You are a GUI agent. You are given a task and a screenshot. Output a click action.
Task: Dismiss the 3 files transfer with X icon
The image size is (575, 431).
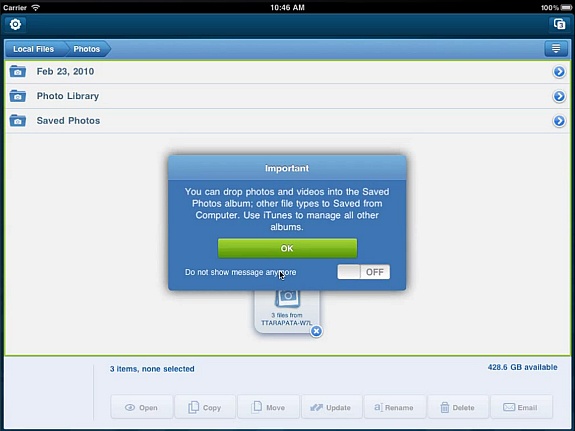316,331
